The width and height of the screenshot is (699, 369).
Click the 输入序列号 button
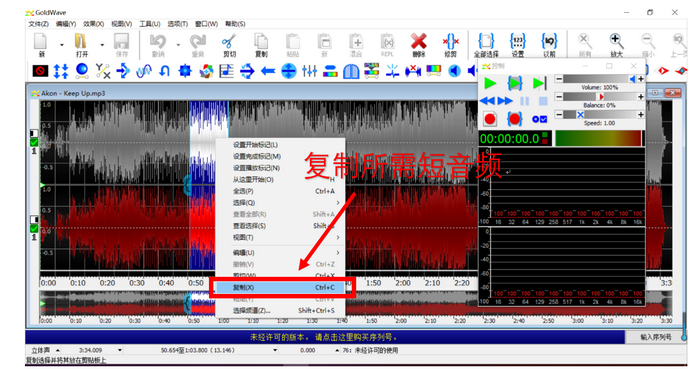click(655, 337)
